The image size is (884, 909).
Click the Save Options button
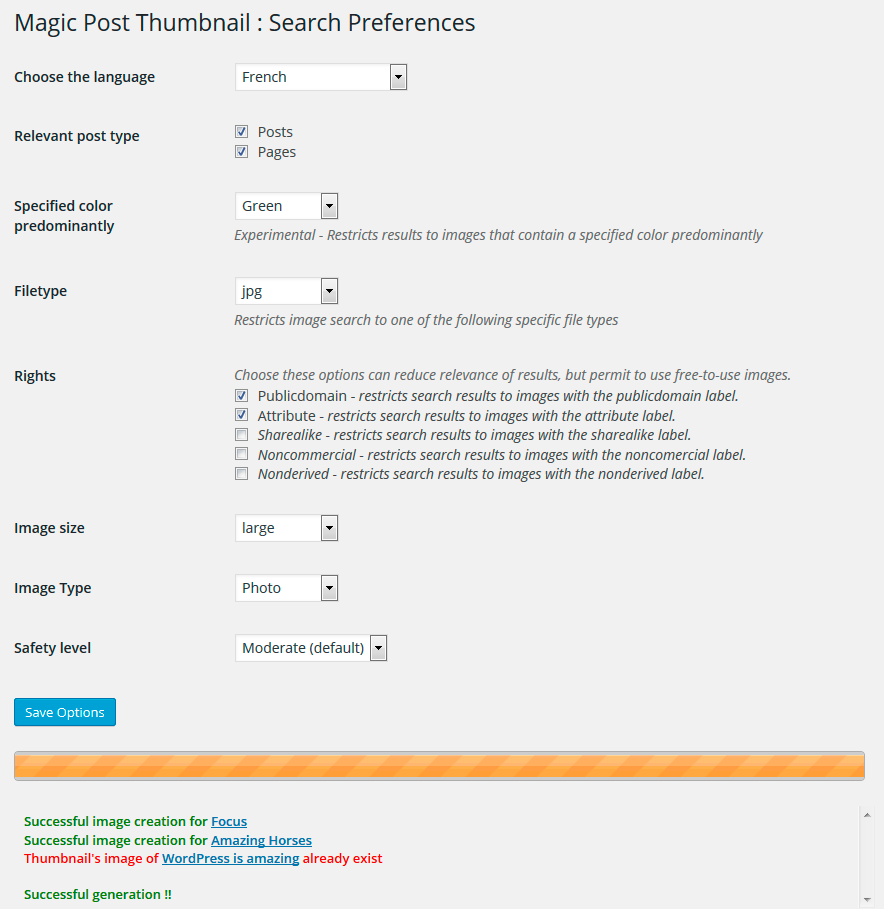65,712
